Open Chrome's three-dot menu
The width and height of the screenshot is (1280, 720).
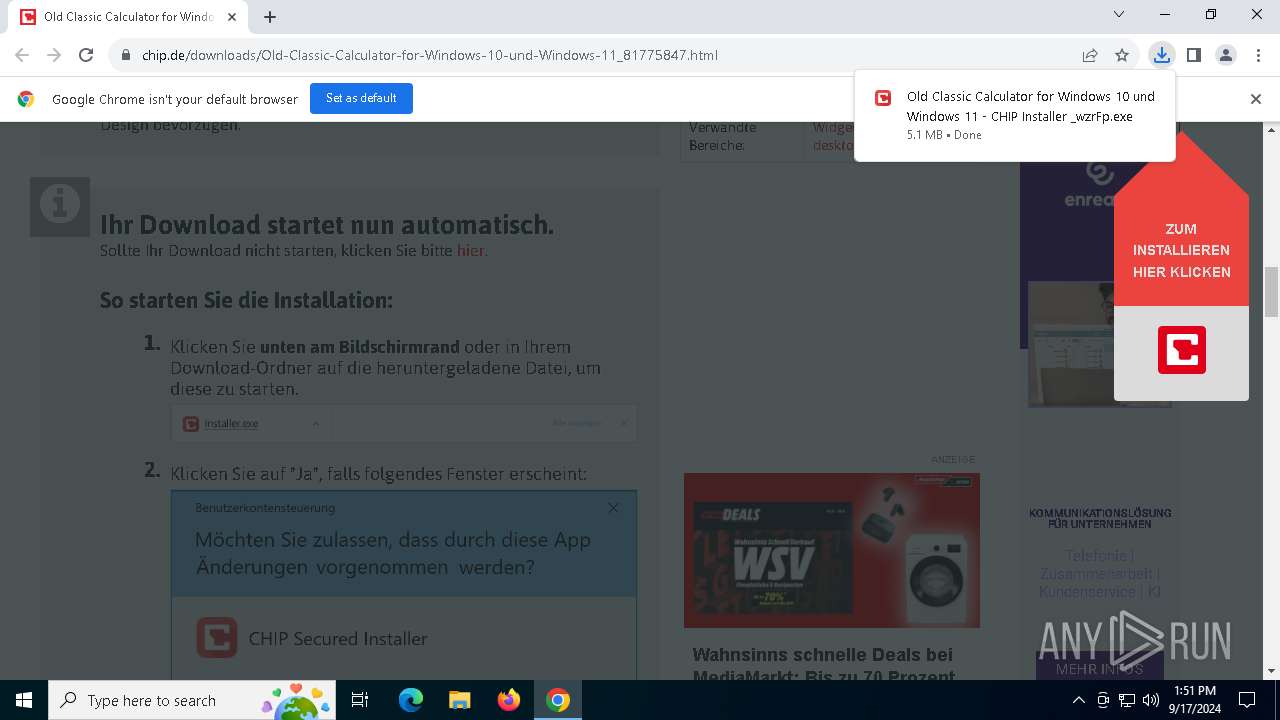click(1257, 55)
